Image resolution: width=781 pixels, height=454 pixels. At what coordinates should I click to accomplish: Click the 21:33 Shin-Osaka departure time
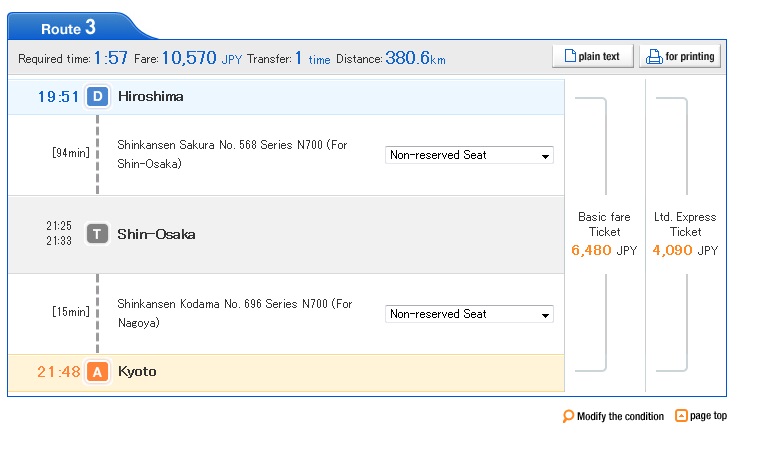pos(59,241)
